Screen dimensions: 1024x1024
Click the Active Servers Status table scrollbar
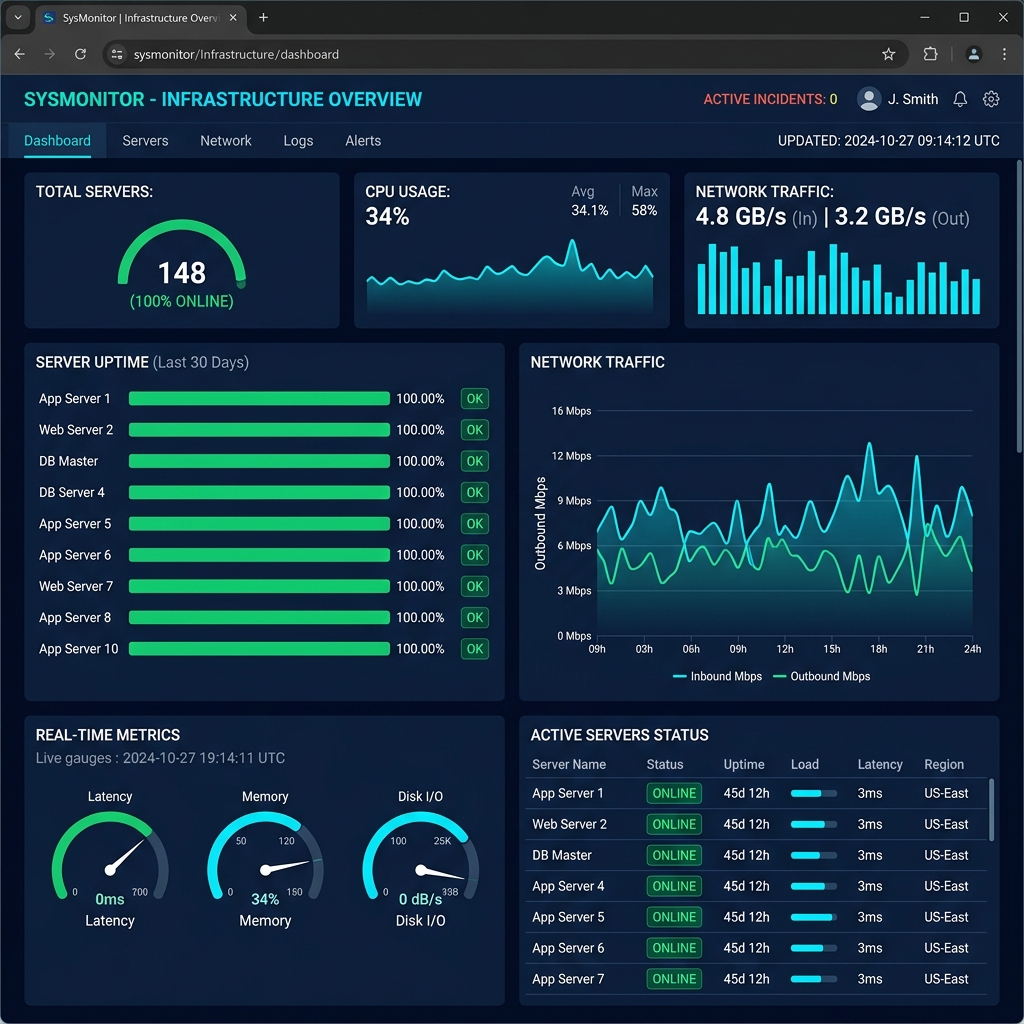tap(991, 810)
